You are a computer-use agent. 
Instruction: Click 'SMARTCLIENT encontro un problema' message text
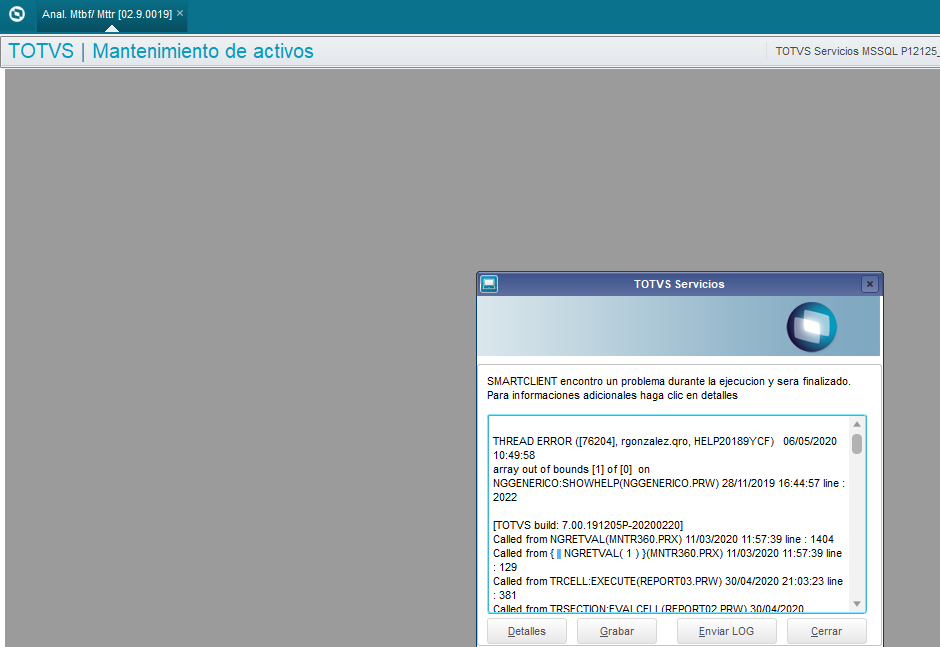click(668, 381)
